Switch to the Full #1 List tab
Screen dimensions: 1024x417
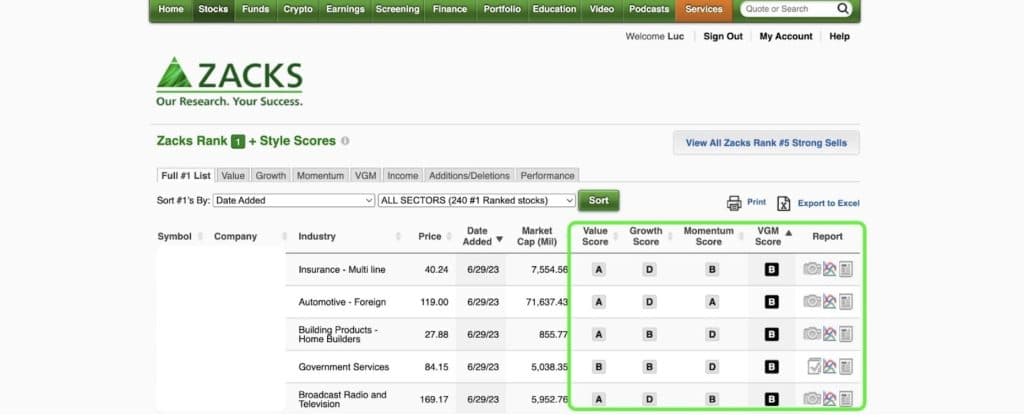tap(186, 176)
